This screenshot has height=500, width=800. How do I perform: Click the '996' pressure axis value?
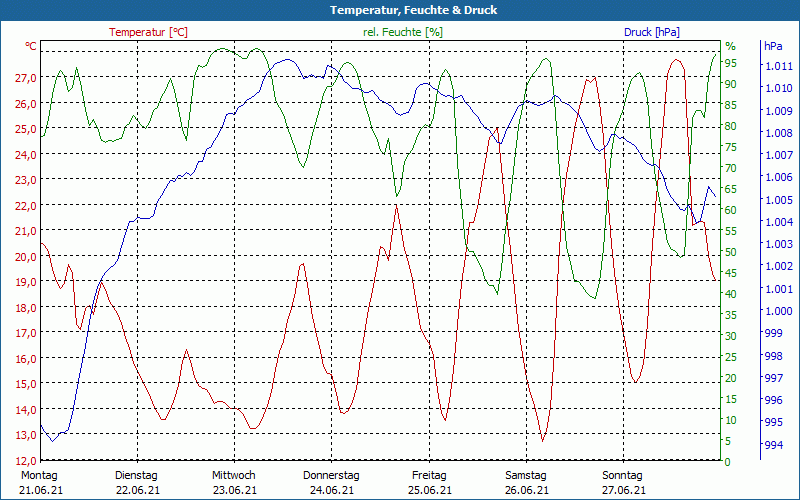click(773, 400)
